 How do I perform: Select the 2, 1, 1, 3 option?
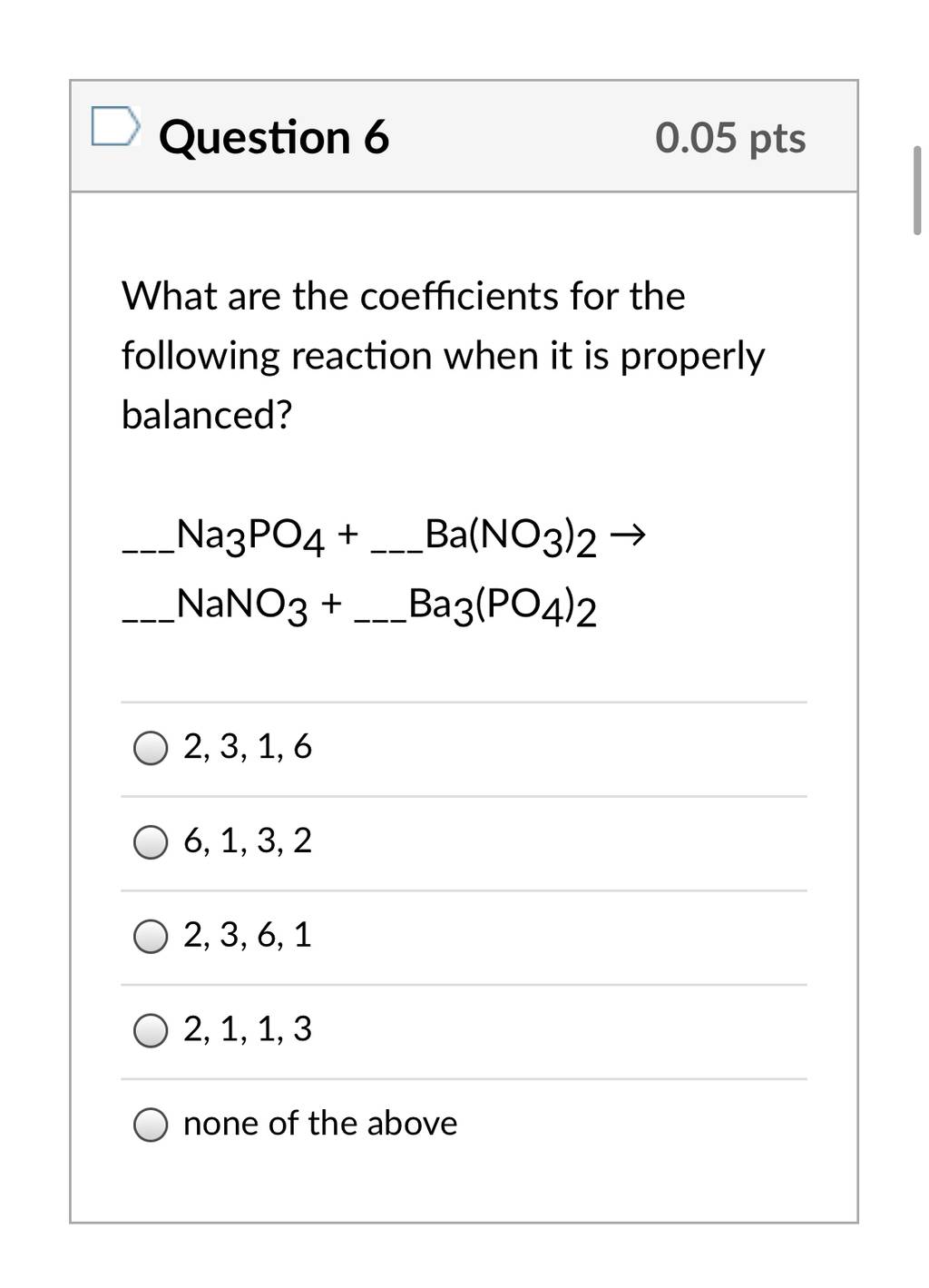[x=151, y=1031]
